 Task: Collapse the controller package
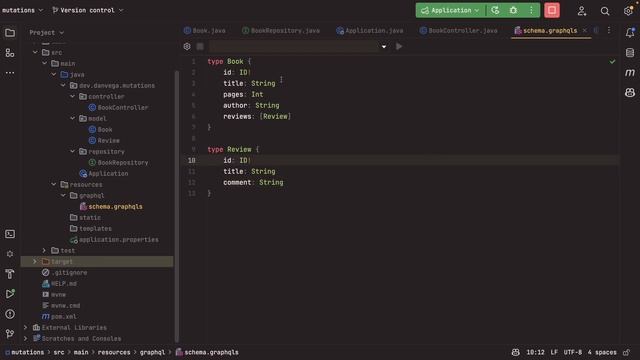click(73, 96)
